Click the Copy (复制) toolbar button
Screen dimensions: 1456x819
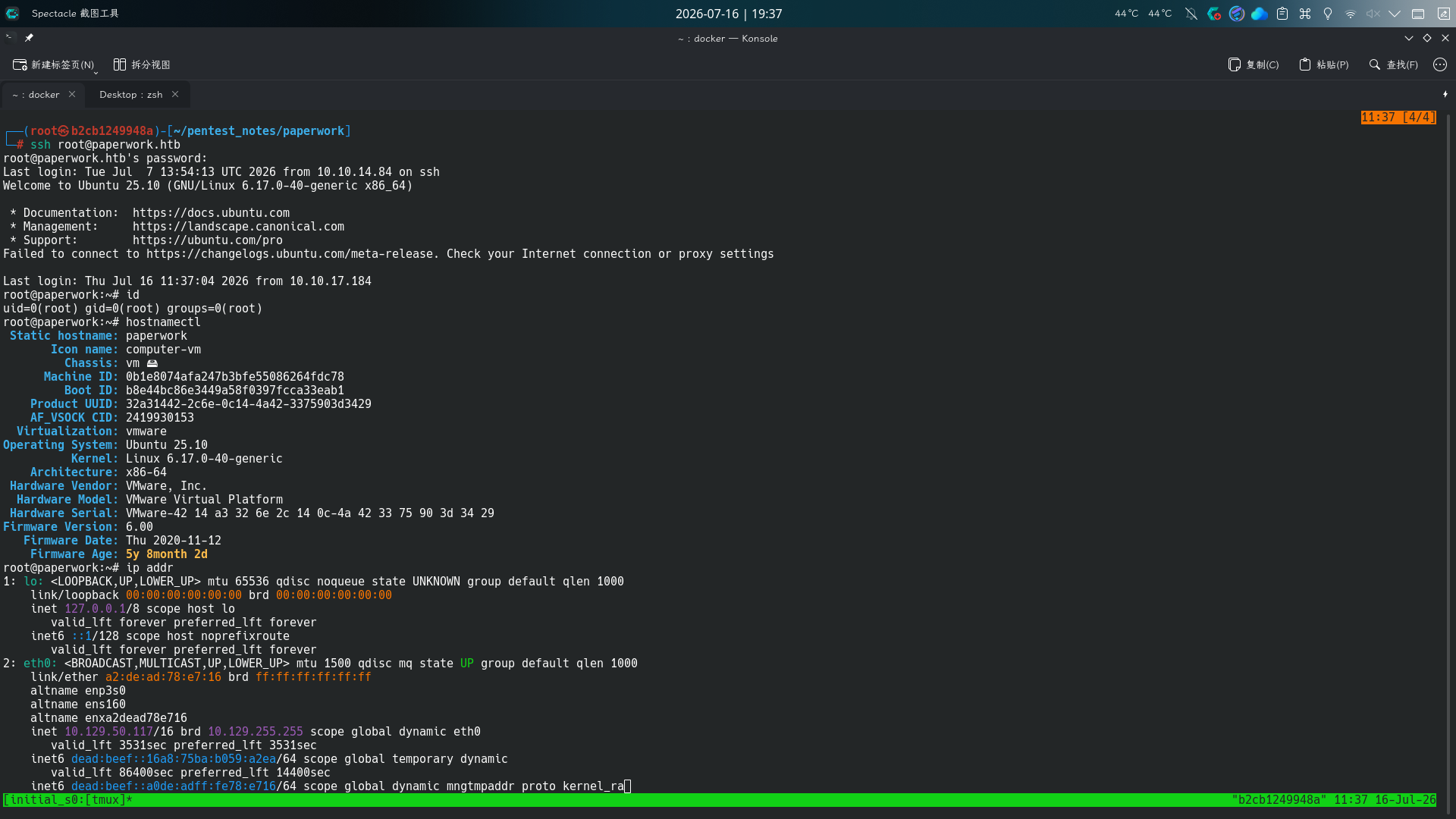(1254, 65)
